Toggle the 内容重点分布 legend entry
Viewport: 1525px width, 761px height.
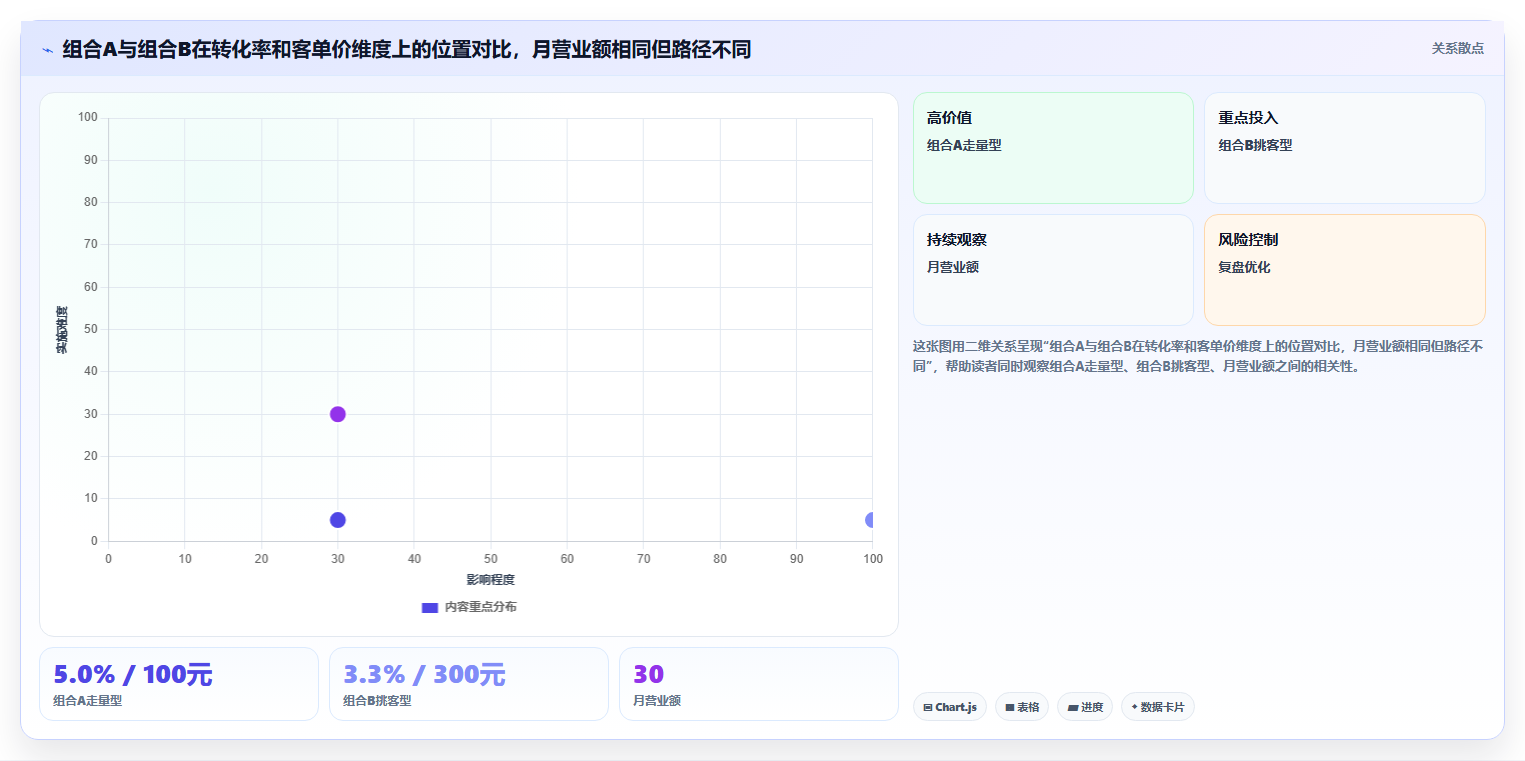[469, 607]
